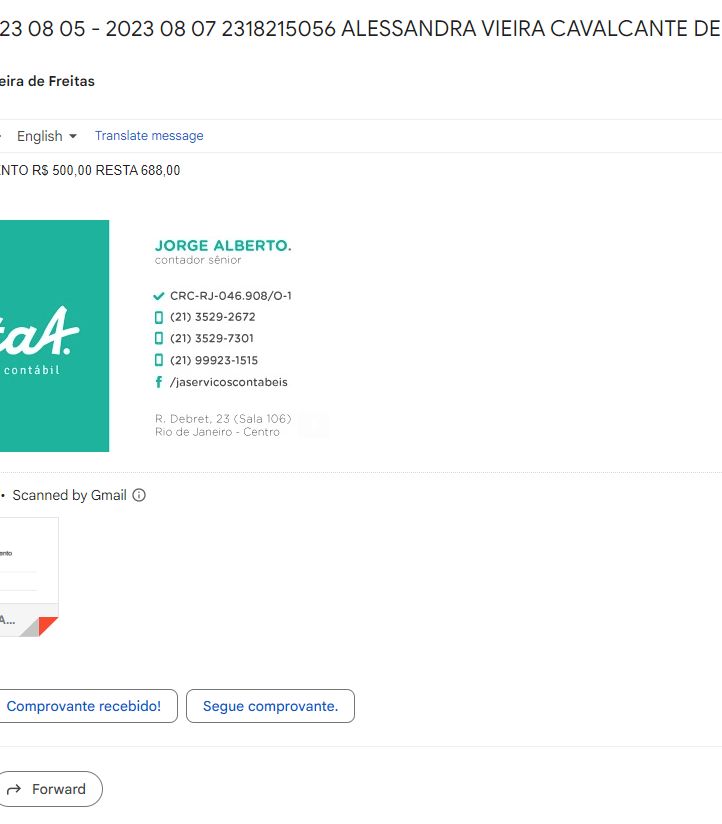Screen dimensions: 722x824
Task: Open the attached PDF thumbnail
Action: (29, 576)
